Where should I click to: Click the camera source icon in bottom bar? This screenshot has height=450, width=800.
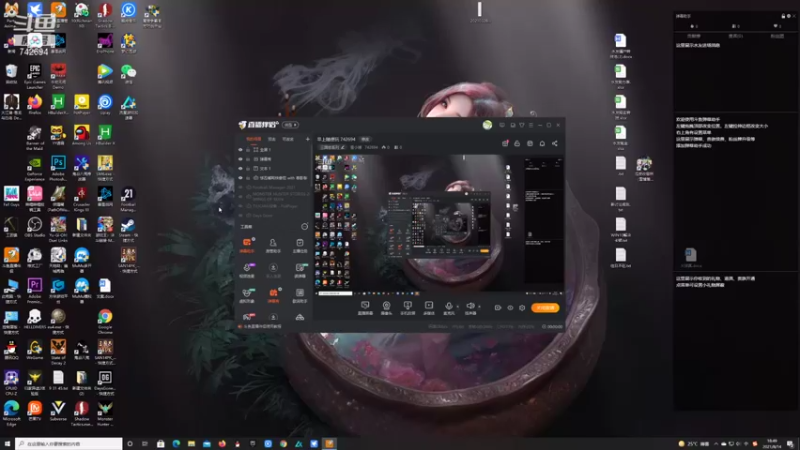386,306
